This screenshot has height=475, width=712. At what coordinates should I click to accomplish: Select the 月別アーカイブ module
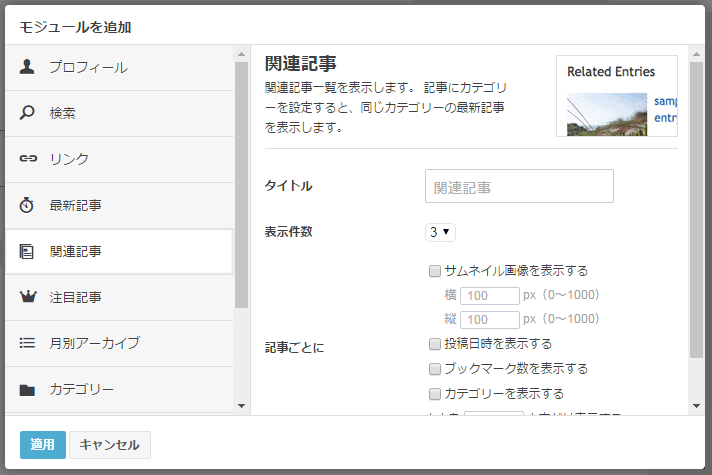(x=119, y=344)
